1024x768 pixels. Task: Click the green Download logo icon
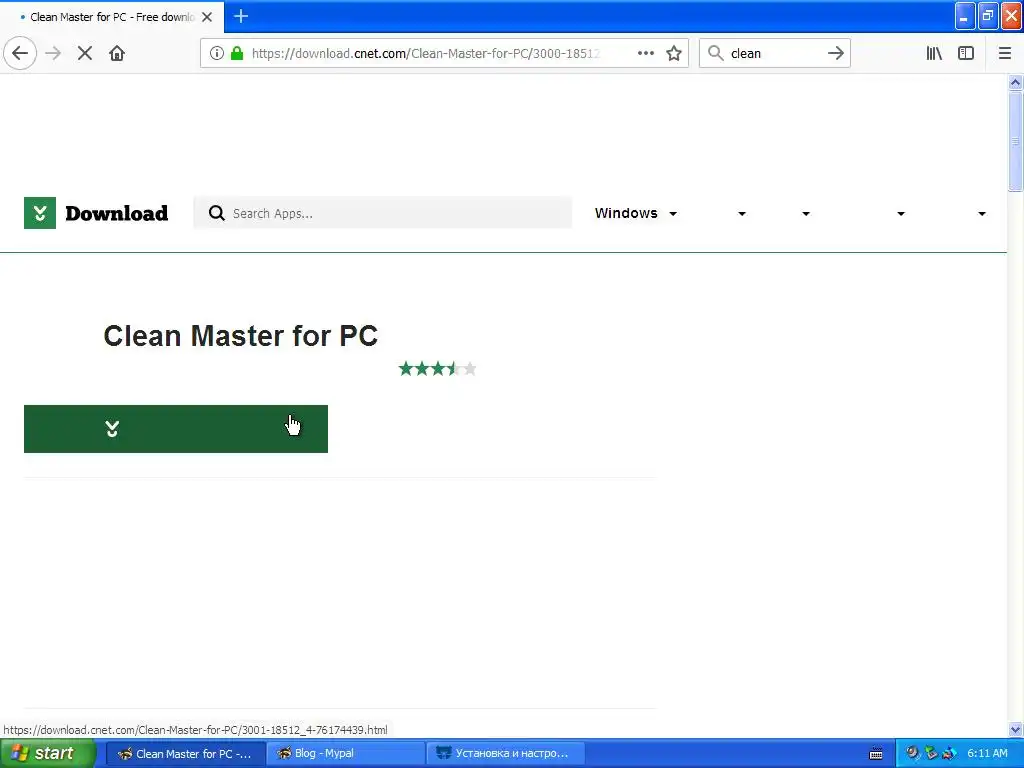[40, 213]
